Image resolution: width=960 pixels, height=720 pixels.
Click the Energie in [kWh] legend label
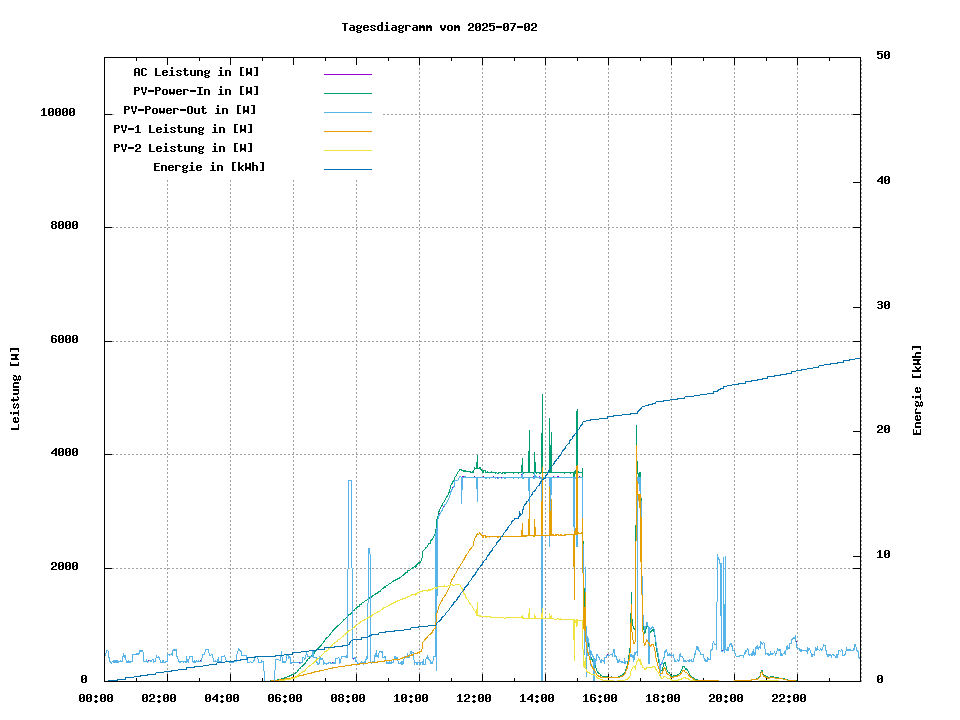point(209,167)
